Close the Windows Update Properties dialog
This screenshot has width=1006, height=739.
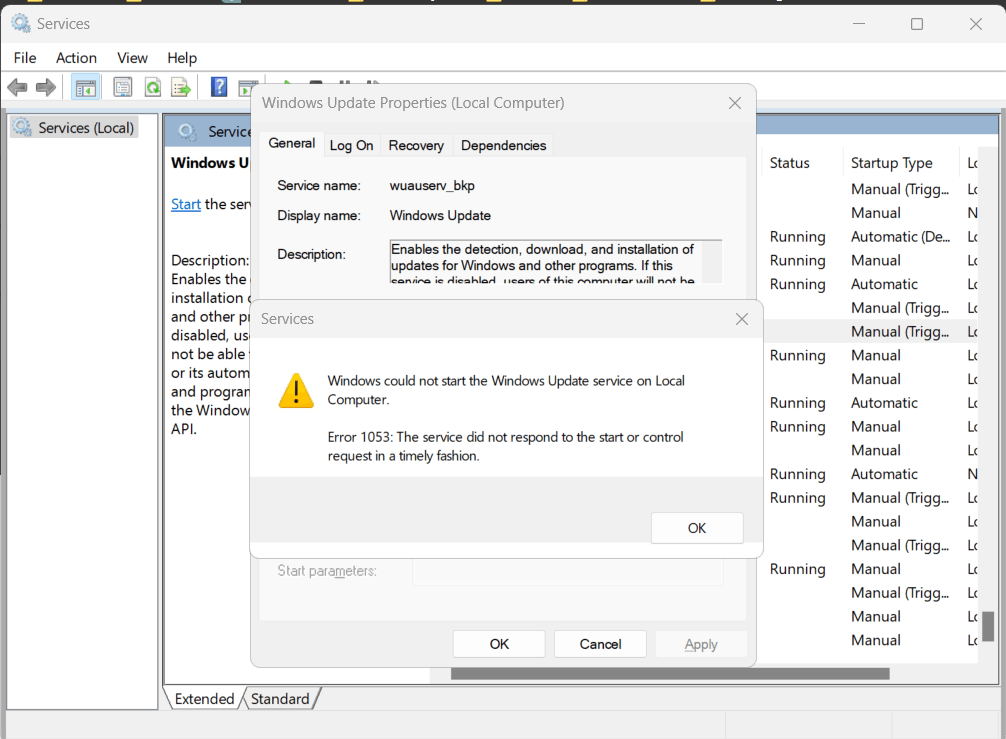tap(735, 103)
